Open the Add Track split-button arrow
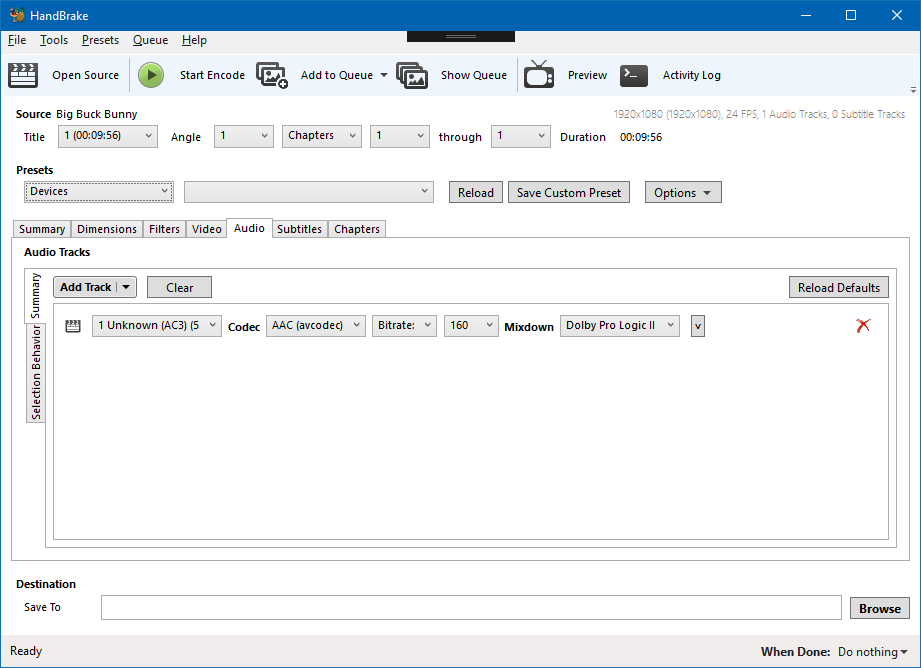This screenshot has height=668, width=921. pyautogui.click(x=126, y=287)
